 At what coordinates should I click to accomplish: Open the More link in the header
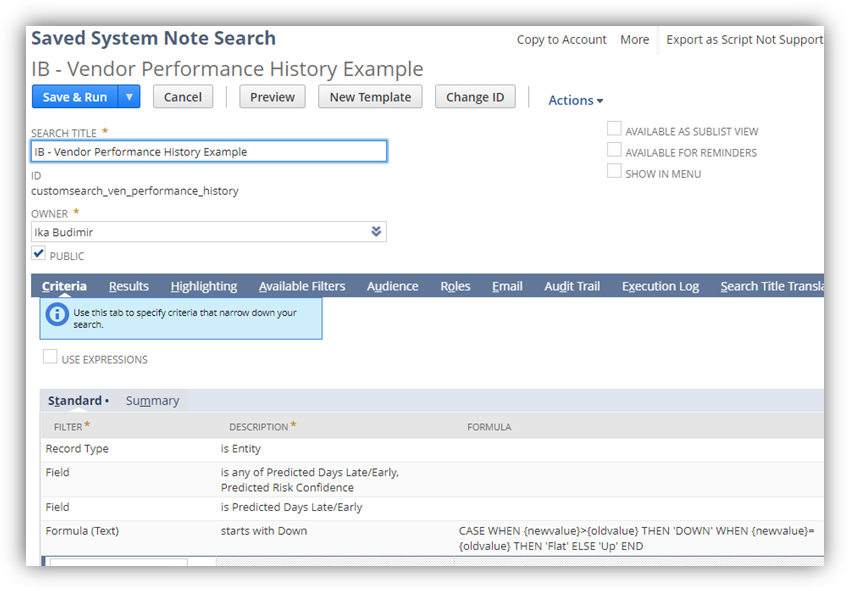point(634,40)
